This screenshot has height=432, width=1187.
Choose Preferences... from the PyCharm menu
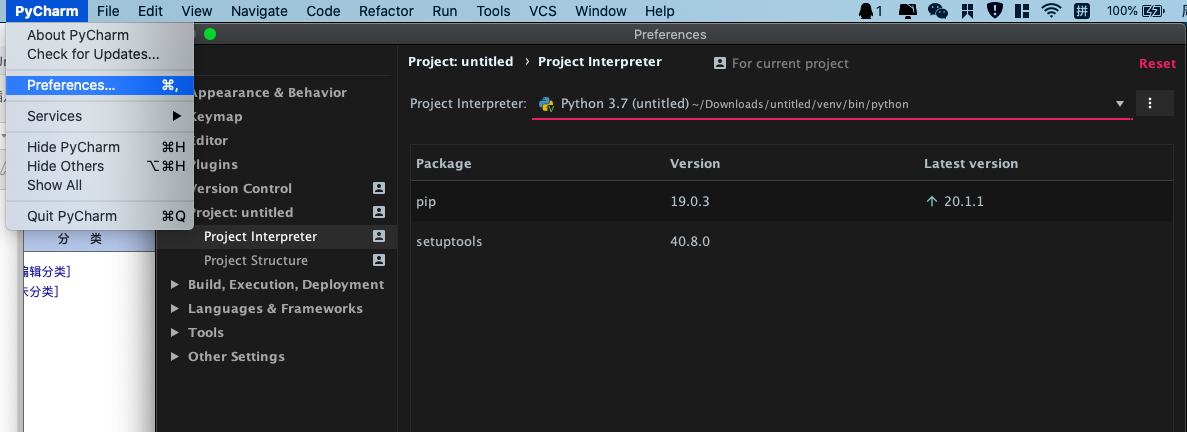(71, 85)
